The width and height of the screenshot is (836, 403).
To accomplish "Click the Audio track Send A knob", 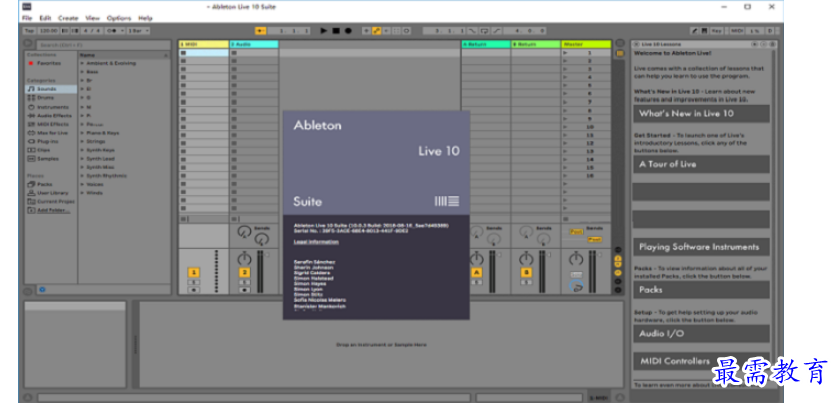I will click(244, 231).
